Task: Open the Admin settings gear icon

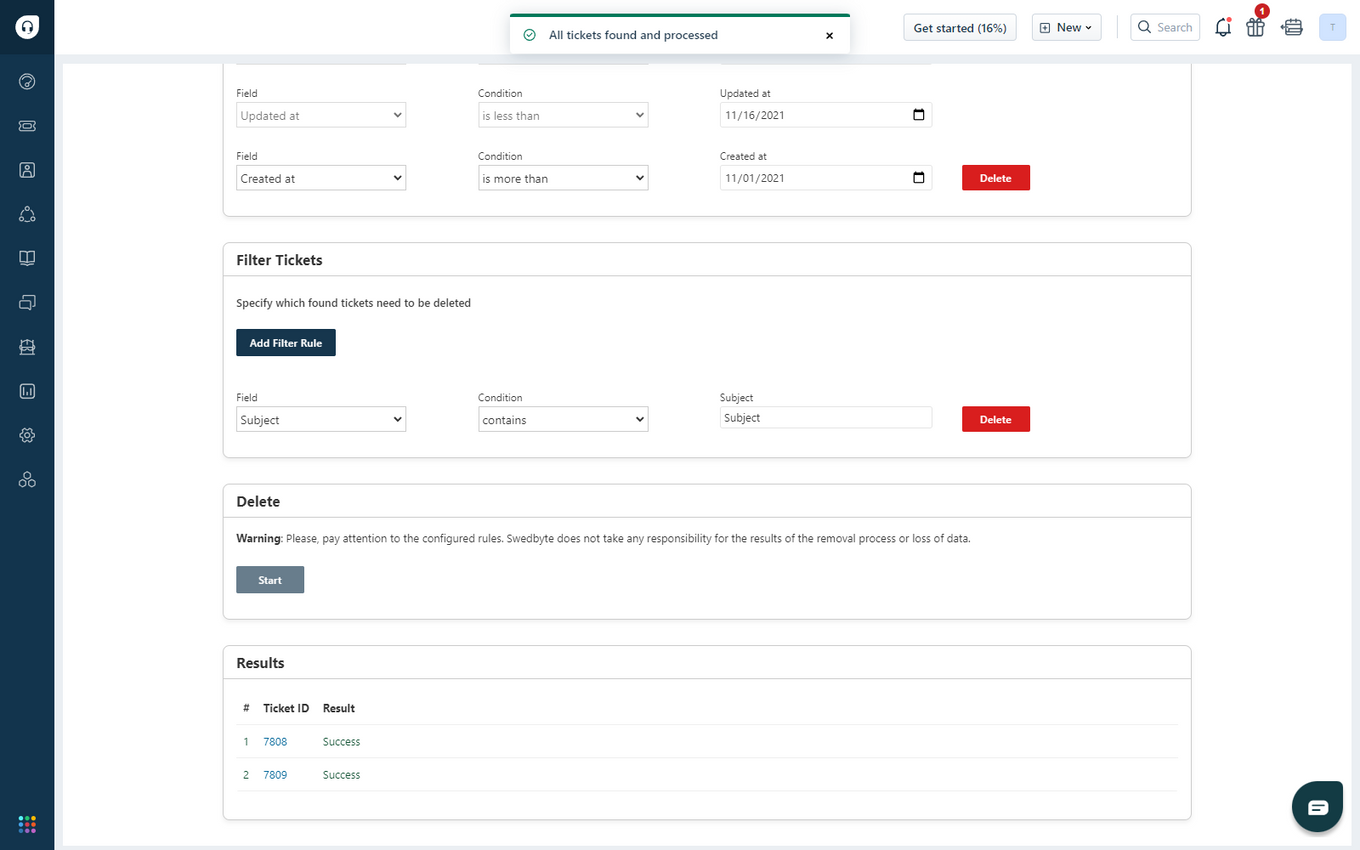Action: (27, 435)
